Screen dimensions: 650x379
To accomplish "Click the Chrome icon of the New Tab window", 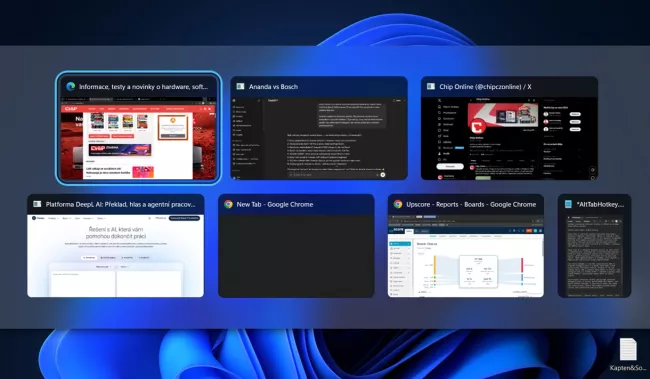I will pos(228,204).
